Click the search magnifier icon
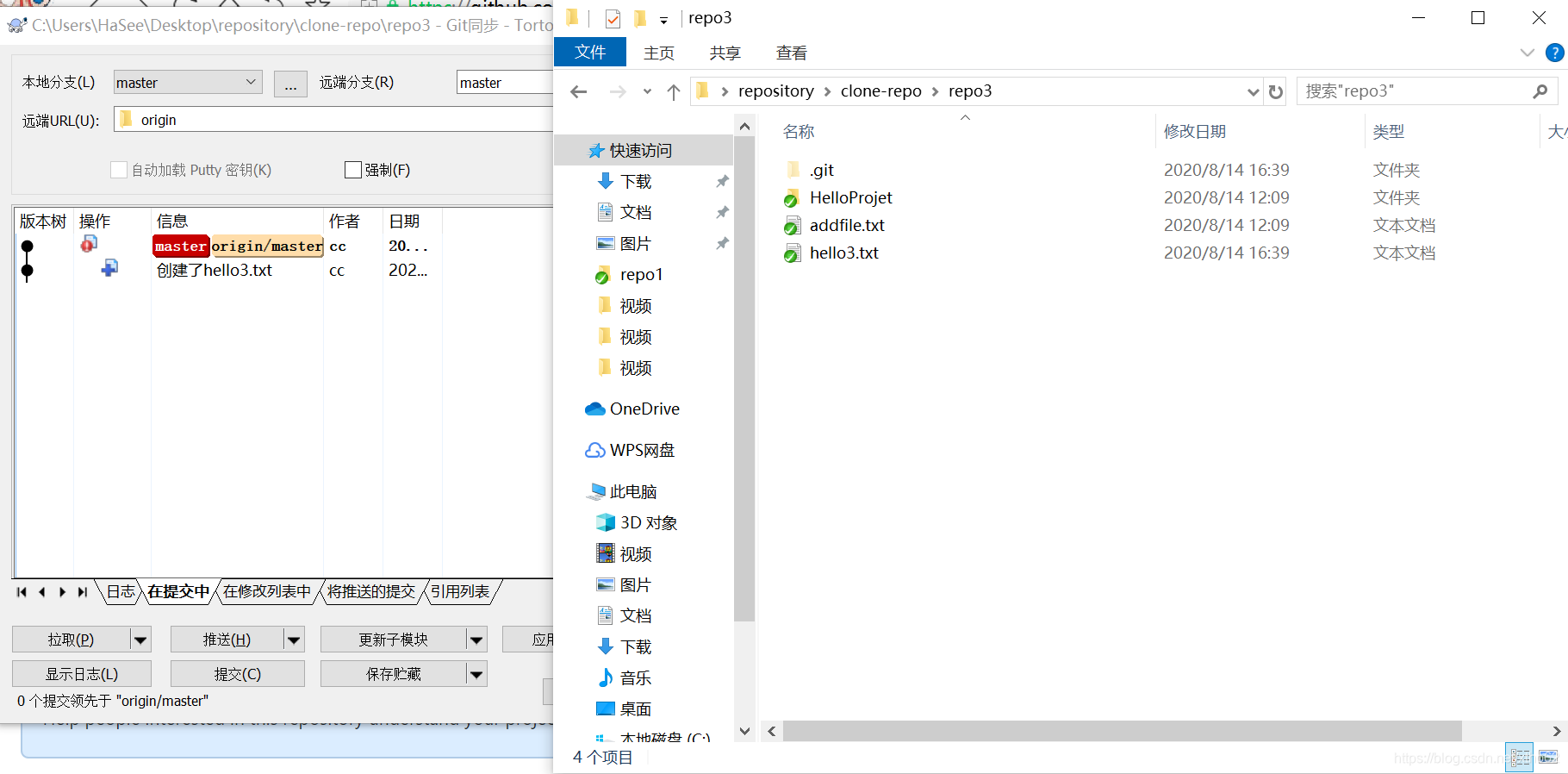The width and height of the screenshot is (1568, 774). [x=1540, y=91]
